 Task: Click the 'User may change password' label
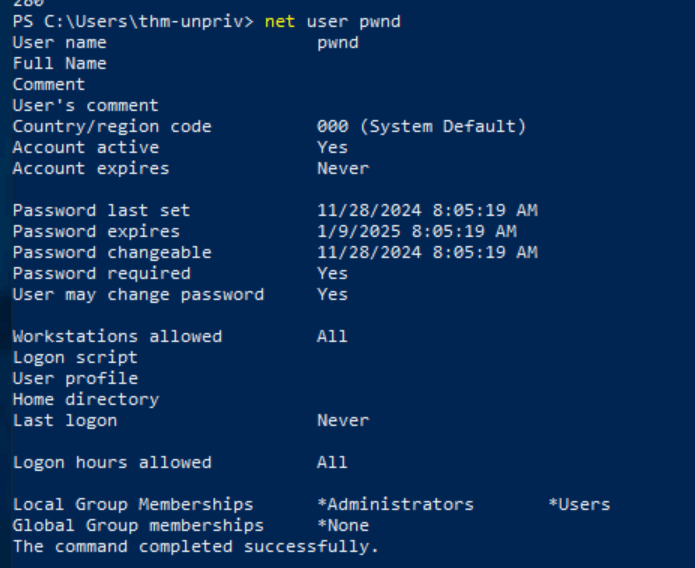tap(138, 295)
